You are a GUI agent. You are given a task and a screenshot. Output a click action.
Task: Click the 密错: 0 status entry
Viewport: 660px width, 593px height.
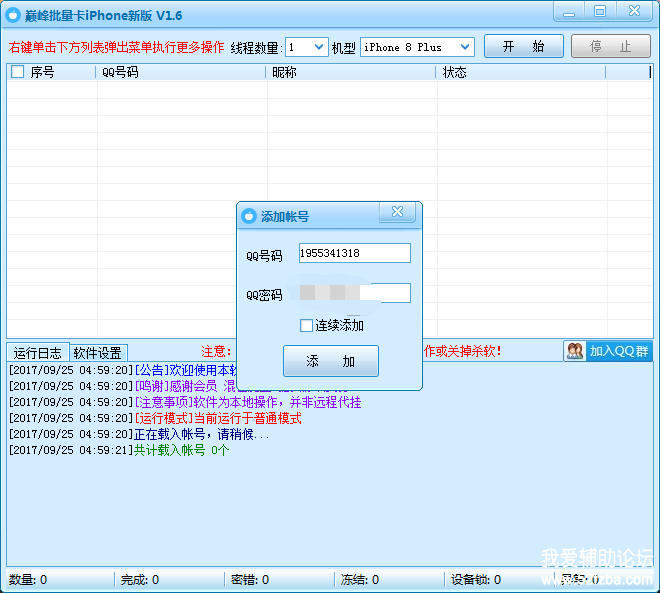point(250,580)
